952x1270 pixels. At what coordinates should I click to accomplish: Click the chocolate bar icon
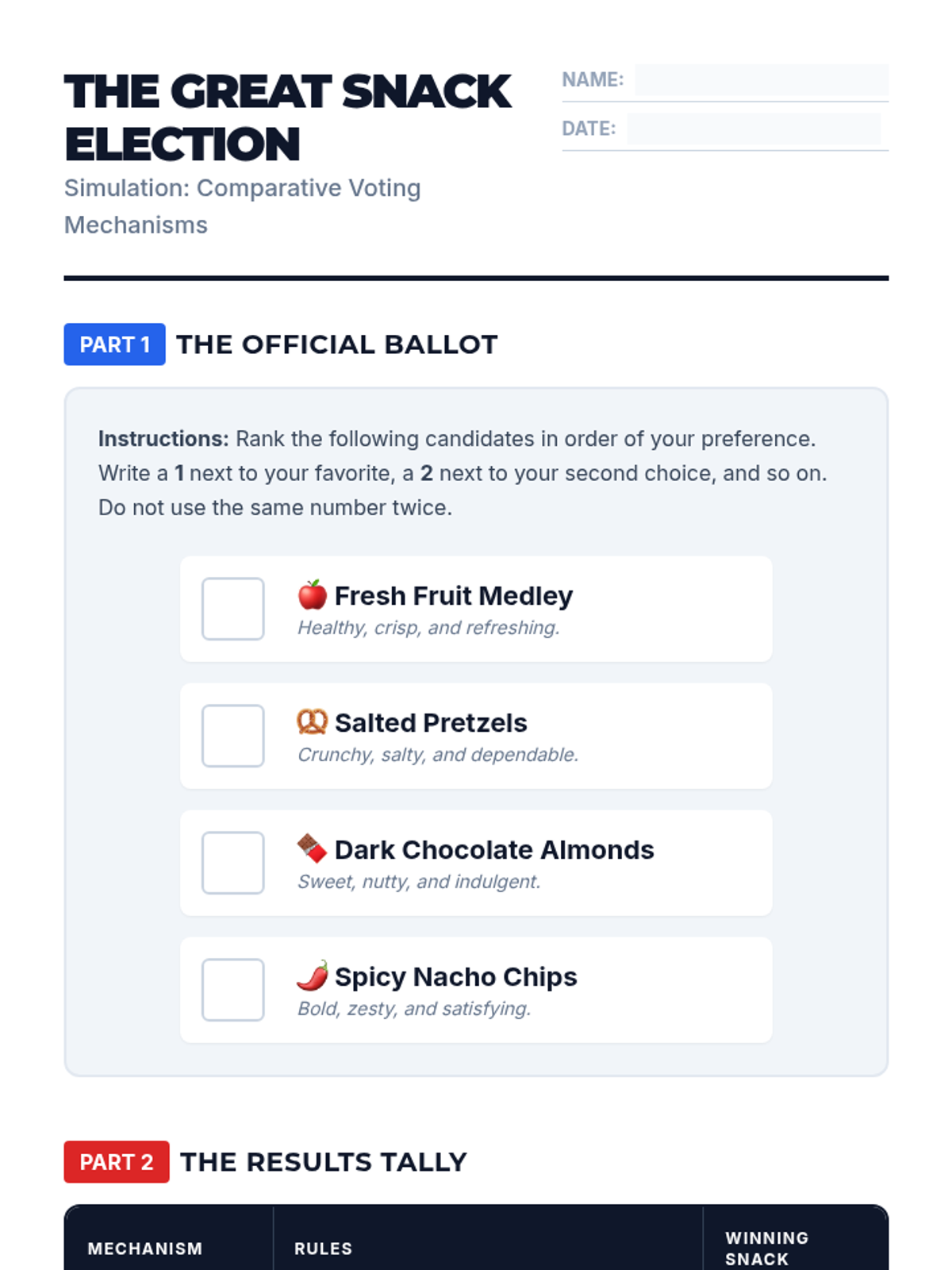[312, 849]
